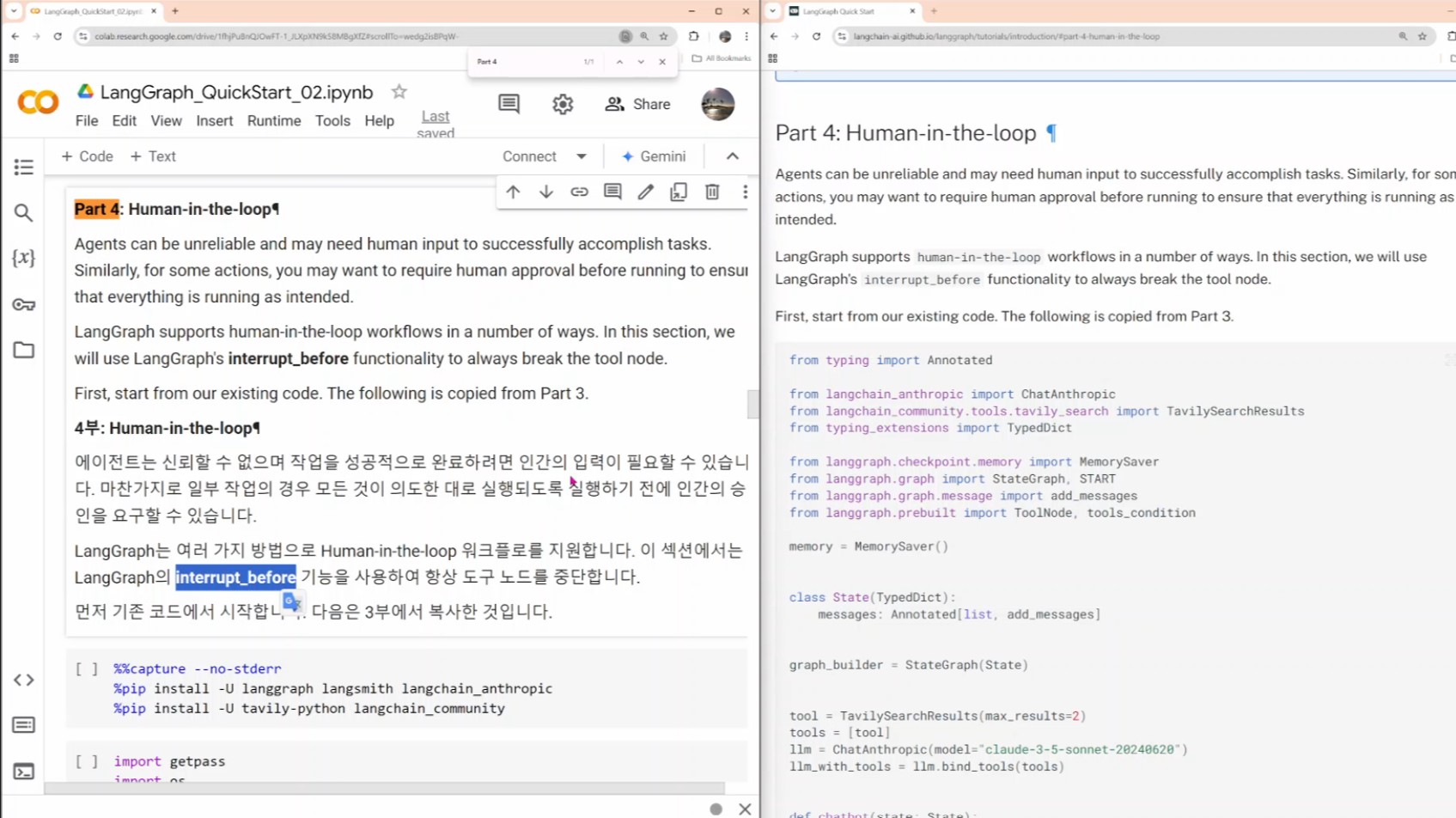The image size is (1456, 818).
Task: Edit the text cell with pencil
Action: click(x=645, y=192)
